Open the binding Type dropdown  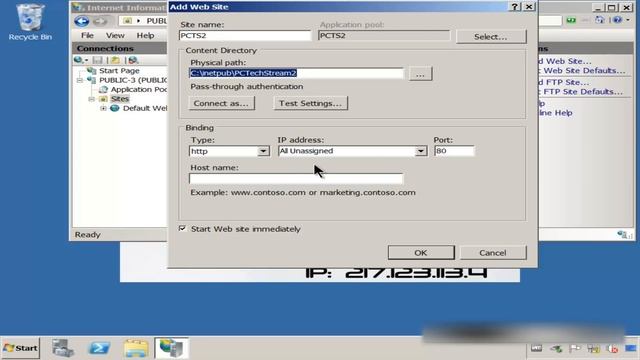[x=263, y=151]
